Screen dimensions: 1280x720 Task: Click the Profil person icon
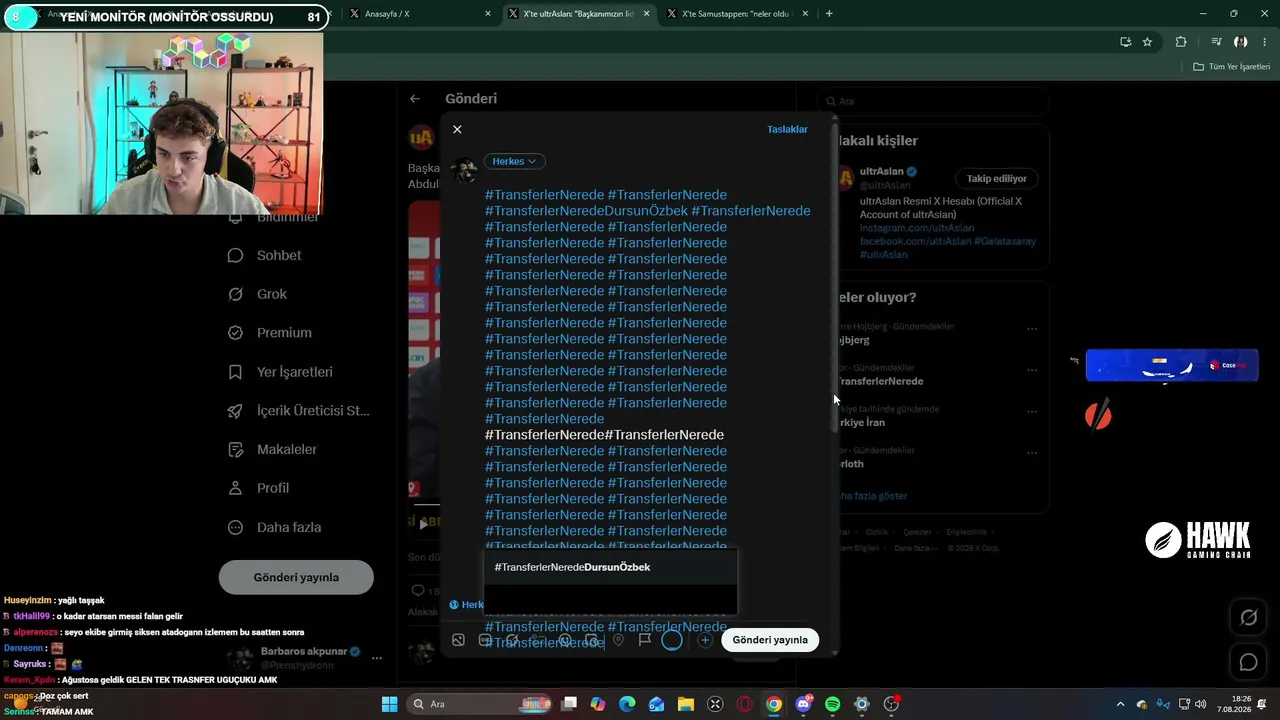tap(235, 488)
